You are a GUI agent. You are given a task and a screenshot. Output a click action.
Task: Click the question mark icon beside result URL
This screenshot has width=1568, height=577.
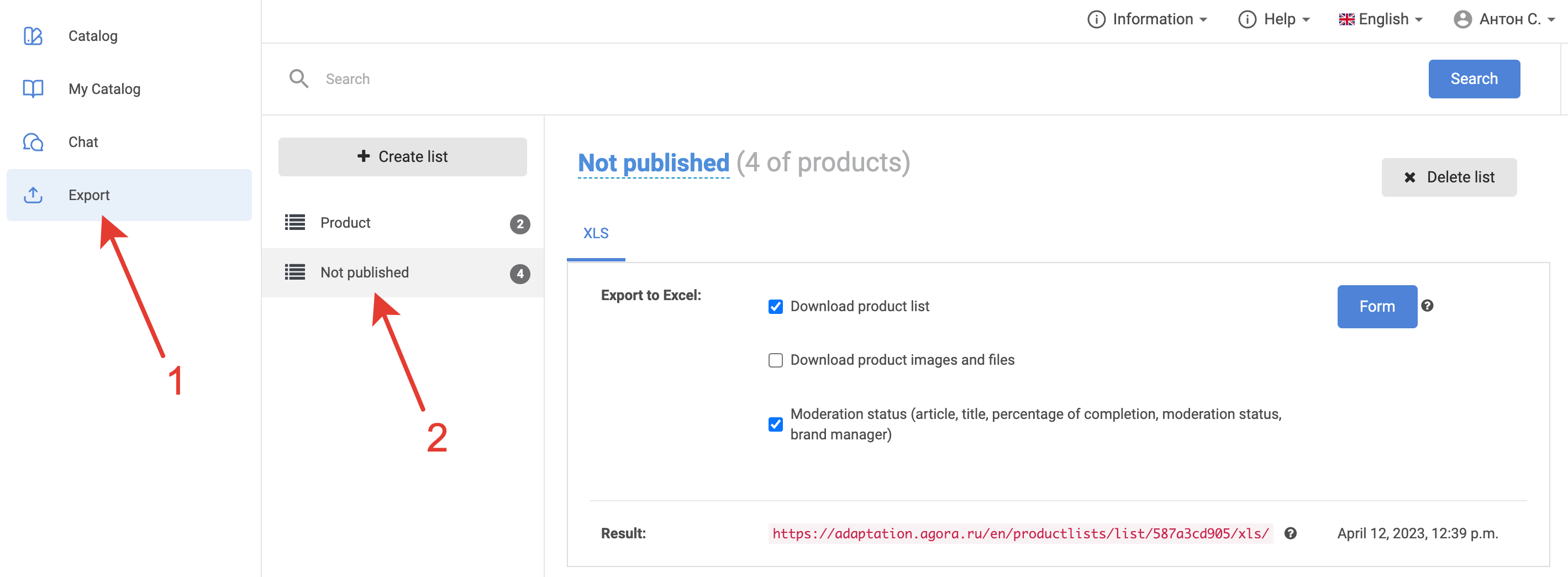pos(1290,533)
